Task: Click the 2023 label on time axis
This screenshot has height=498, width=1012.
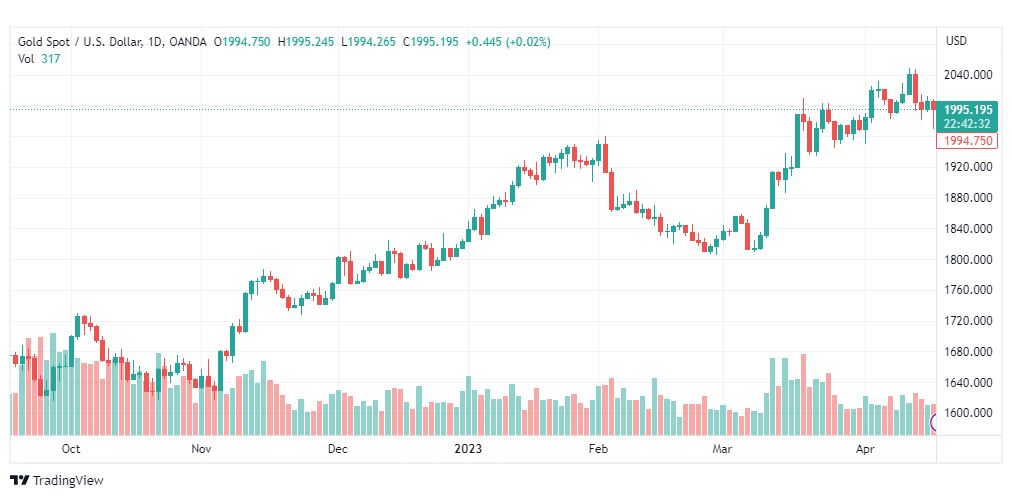Action: [468, 450]
